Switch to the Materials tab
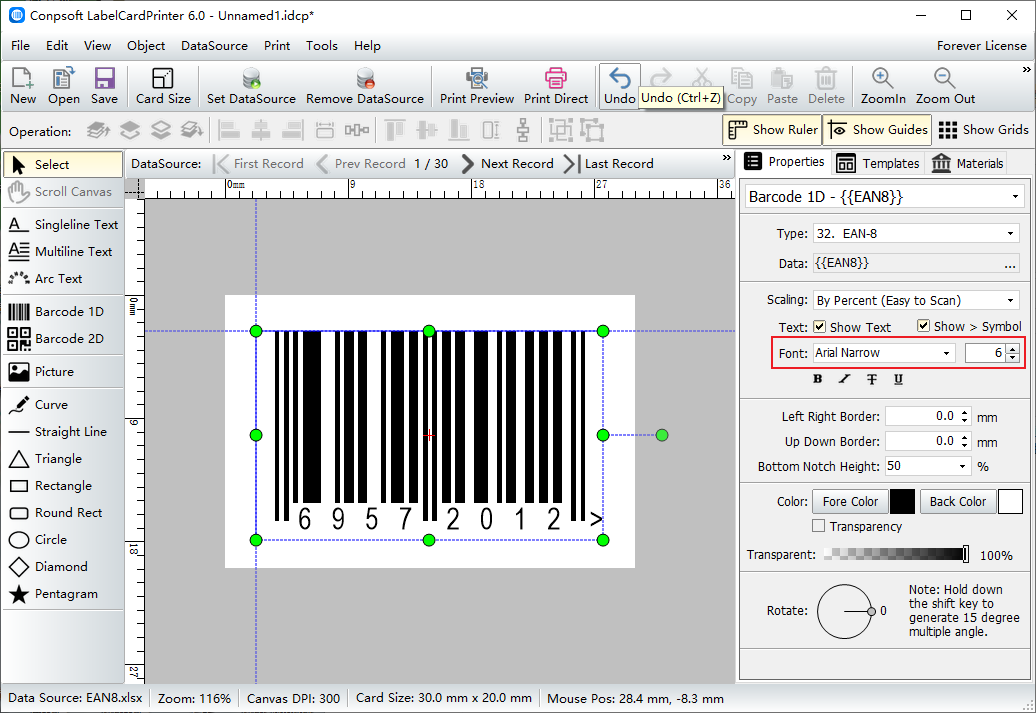 (967, 163)
